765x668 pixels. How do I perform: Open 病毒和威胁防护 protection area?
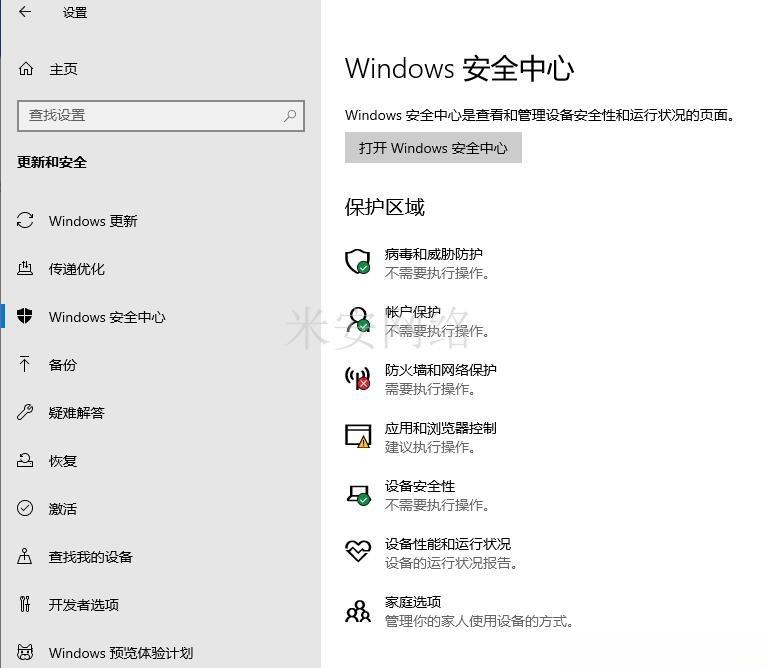click(x=418, y=263)
